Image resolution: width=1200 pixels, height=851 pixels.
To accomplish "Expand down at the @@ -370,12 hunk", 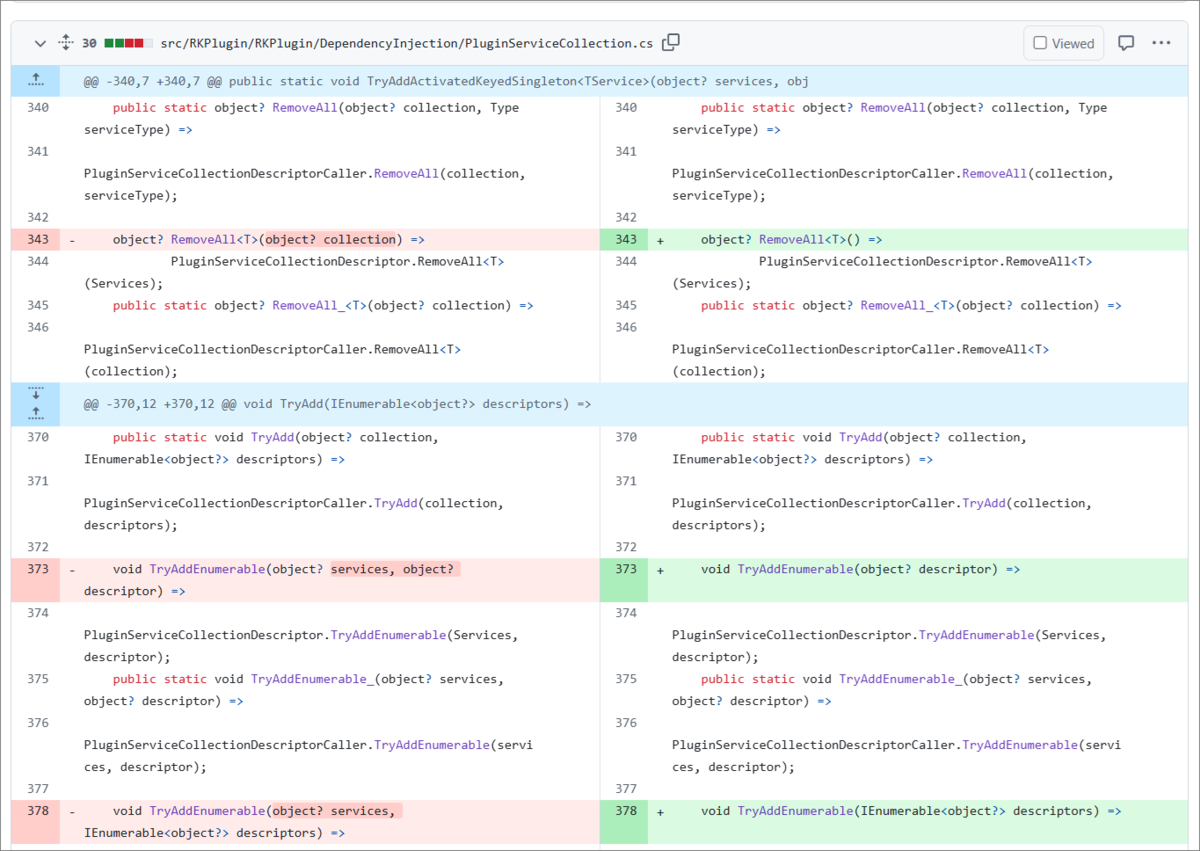I will click(36, 393).
